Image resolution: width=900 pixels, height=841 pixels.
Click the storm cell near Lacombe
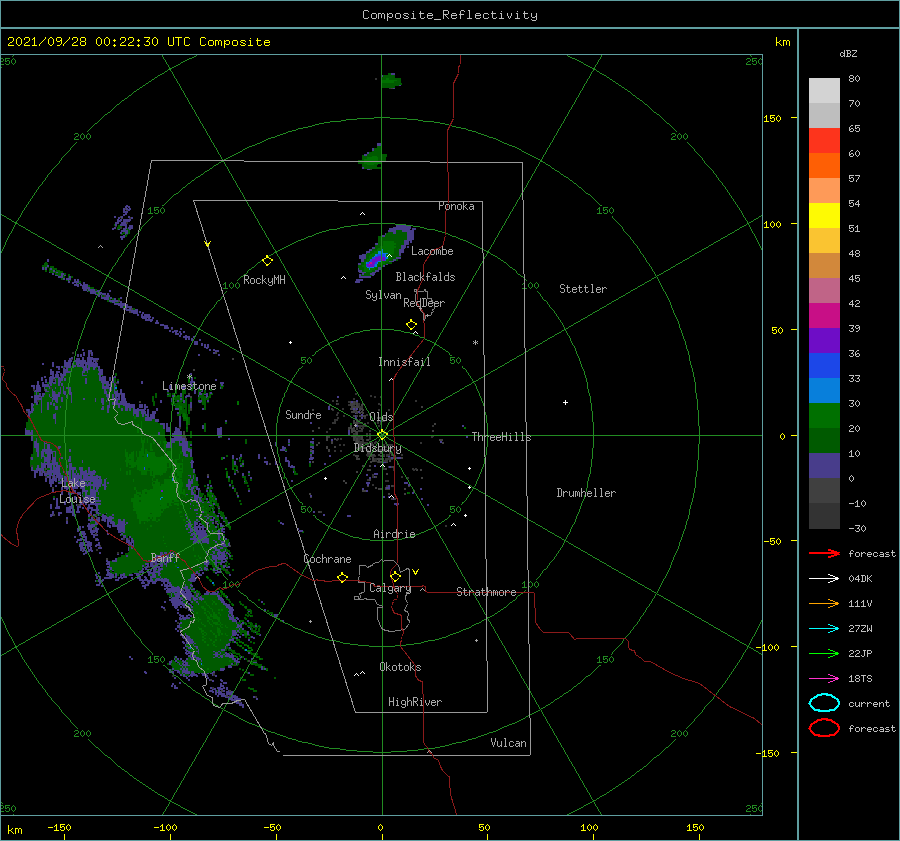tap(383, 253)
